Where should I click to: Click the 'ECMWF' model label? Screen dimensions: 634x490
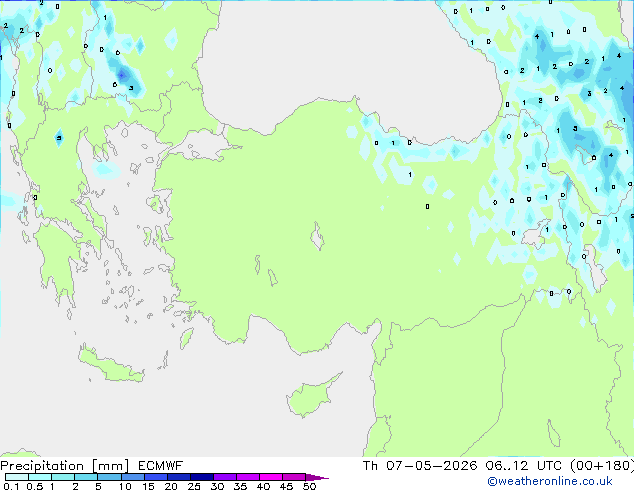click(x=160, y=466)
